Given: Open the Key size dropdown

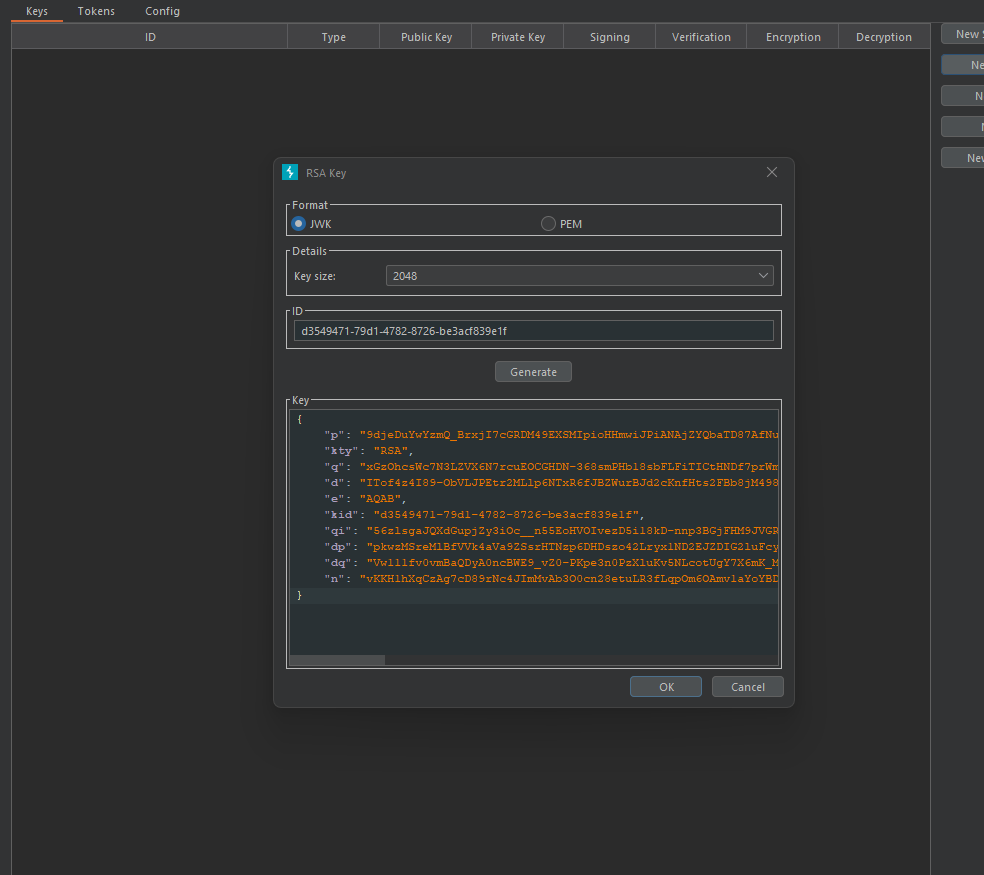Looking at the screenshot, I should point(579,276).
